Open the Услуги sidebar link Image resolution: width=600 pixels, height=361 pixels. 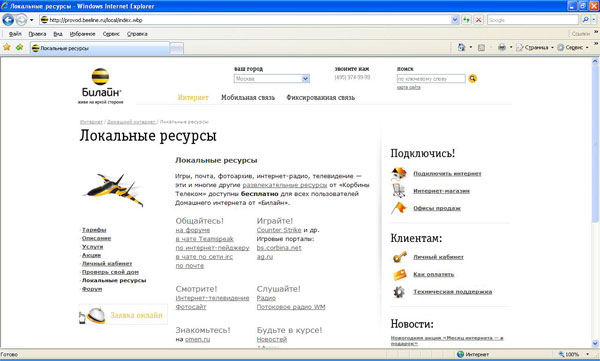(x=93, y=247)
